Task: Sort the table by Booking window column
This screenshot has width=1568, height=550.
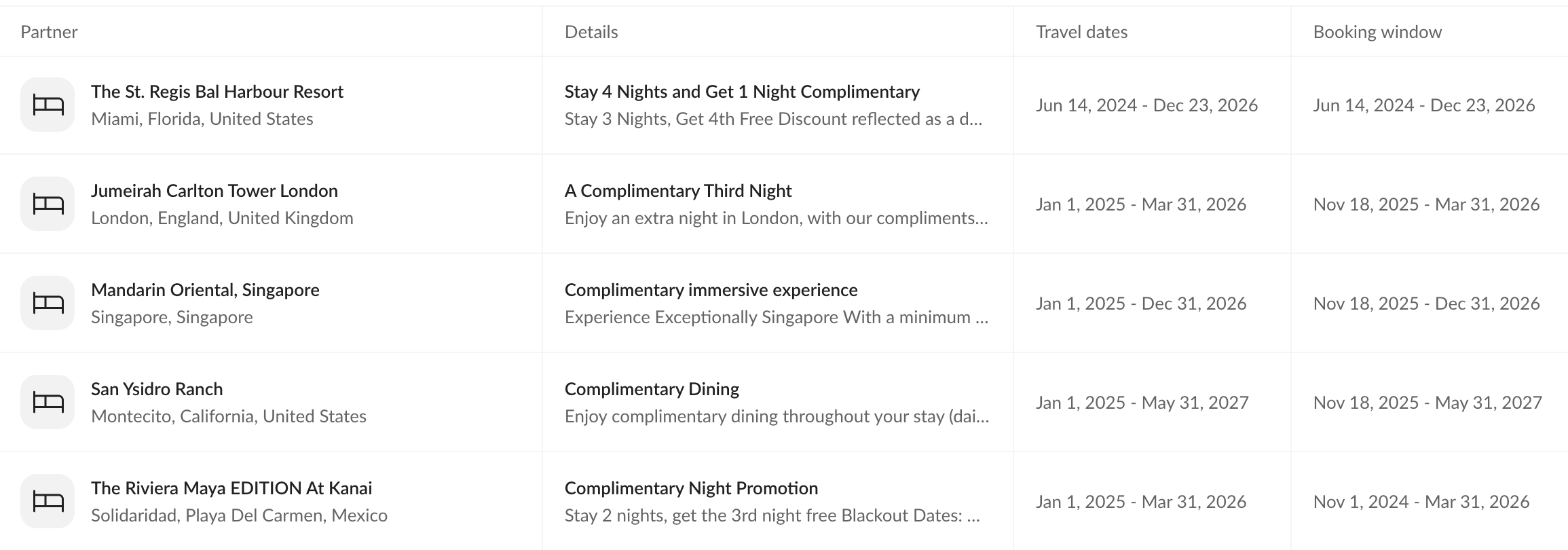Action: pyautogui.click(x=1377, y=31)
